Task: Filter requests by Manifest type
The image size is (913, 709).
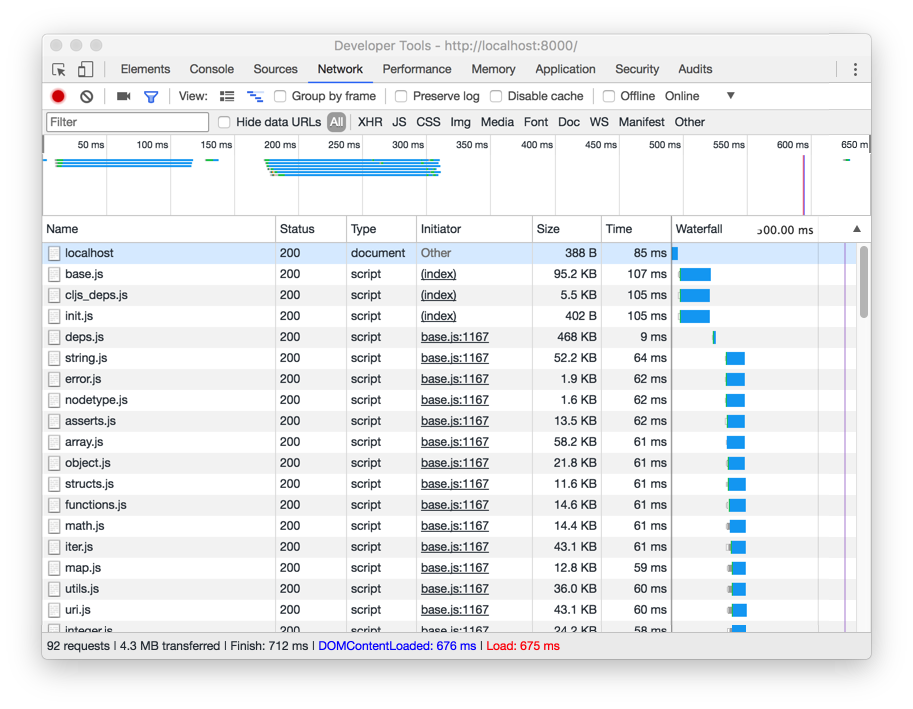Action: [641, 122]
